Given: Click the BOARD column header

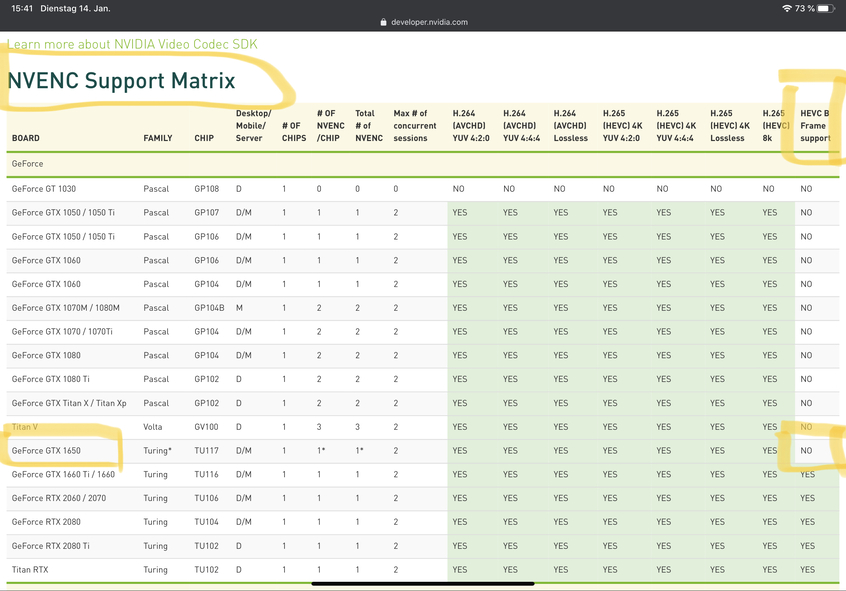Looking at the screenshot, I should 26,138.
